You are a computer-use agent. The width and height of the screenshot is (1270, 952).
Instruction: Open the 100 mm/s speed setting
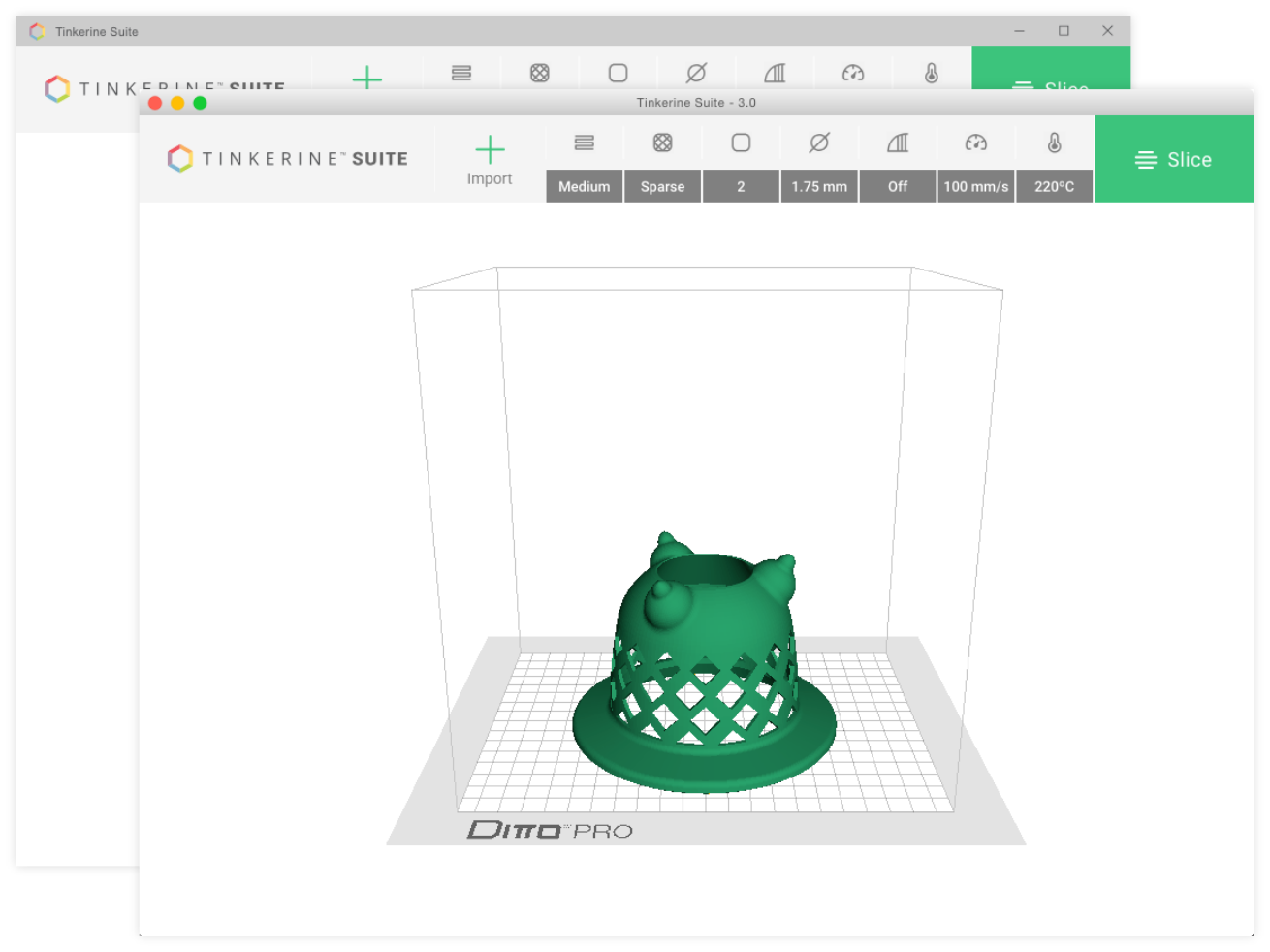tap(976, 186)
